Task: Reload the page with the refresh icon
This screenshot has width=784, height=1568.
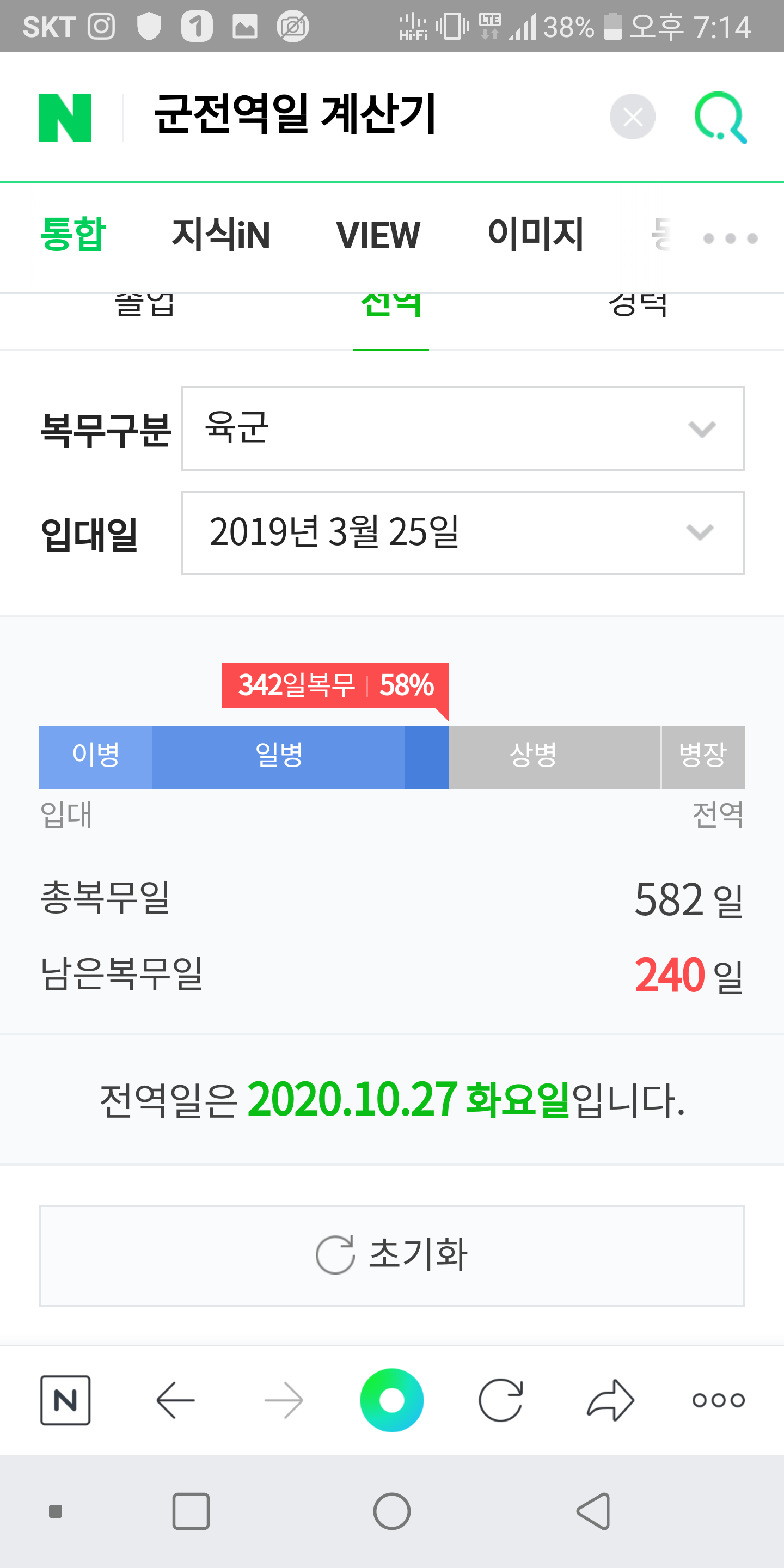Action: (x=500, y=1399)
